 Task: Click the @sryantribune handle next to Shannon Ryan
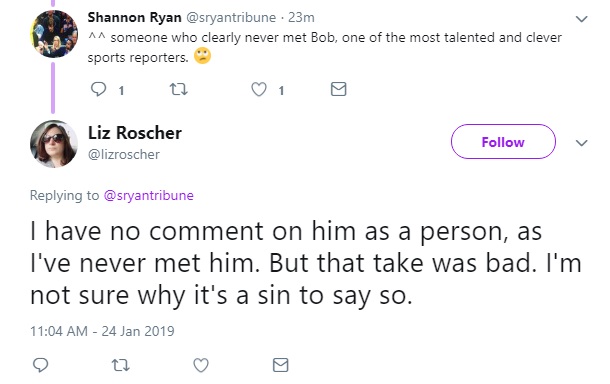pyautogui.click(x=231, y=18)
